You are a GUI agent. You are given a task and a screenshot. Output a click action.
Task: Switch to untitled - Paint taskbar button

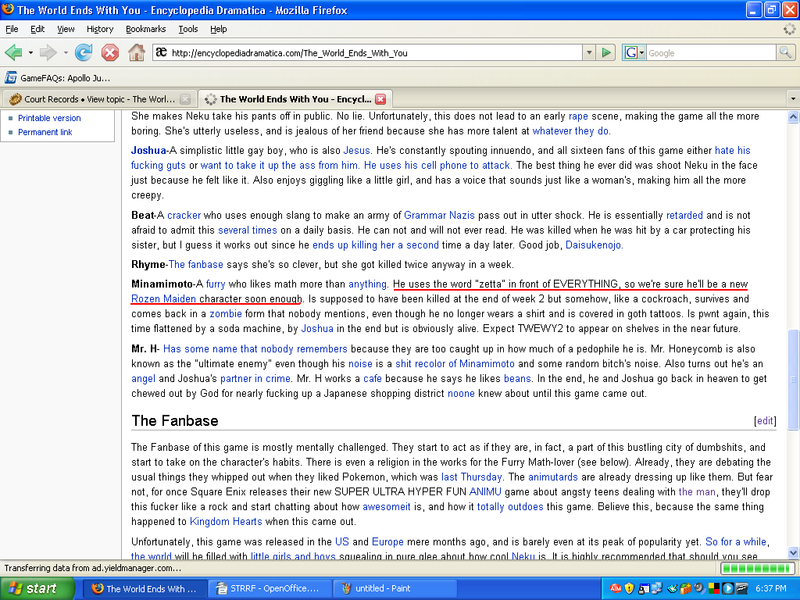pyautogui.click(x=393, y=589)
